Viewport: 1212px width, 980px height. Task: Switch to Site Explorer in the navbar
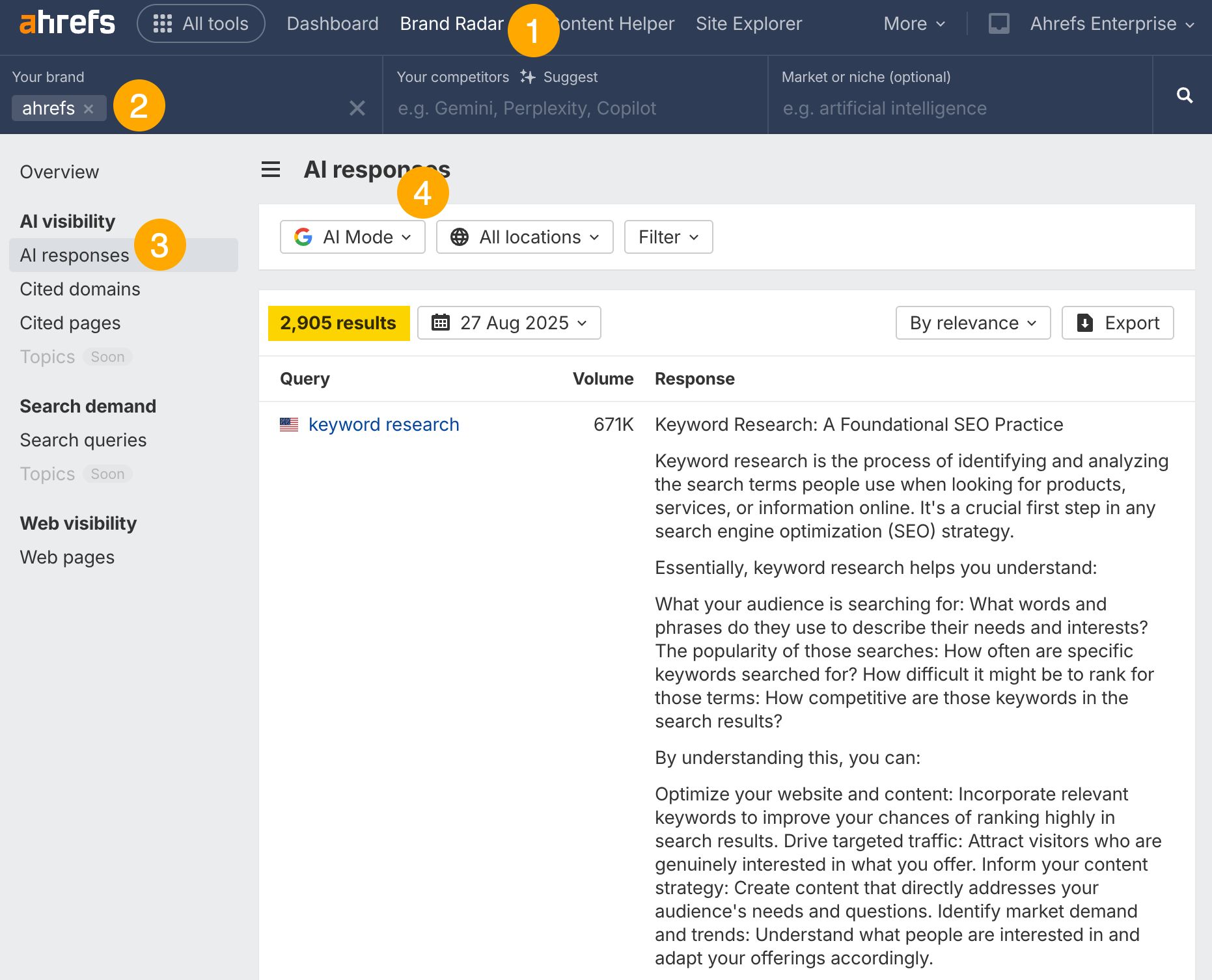click(749, 23)
